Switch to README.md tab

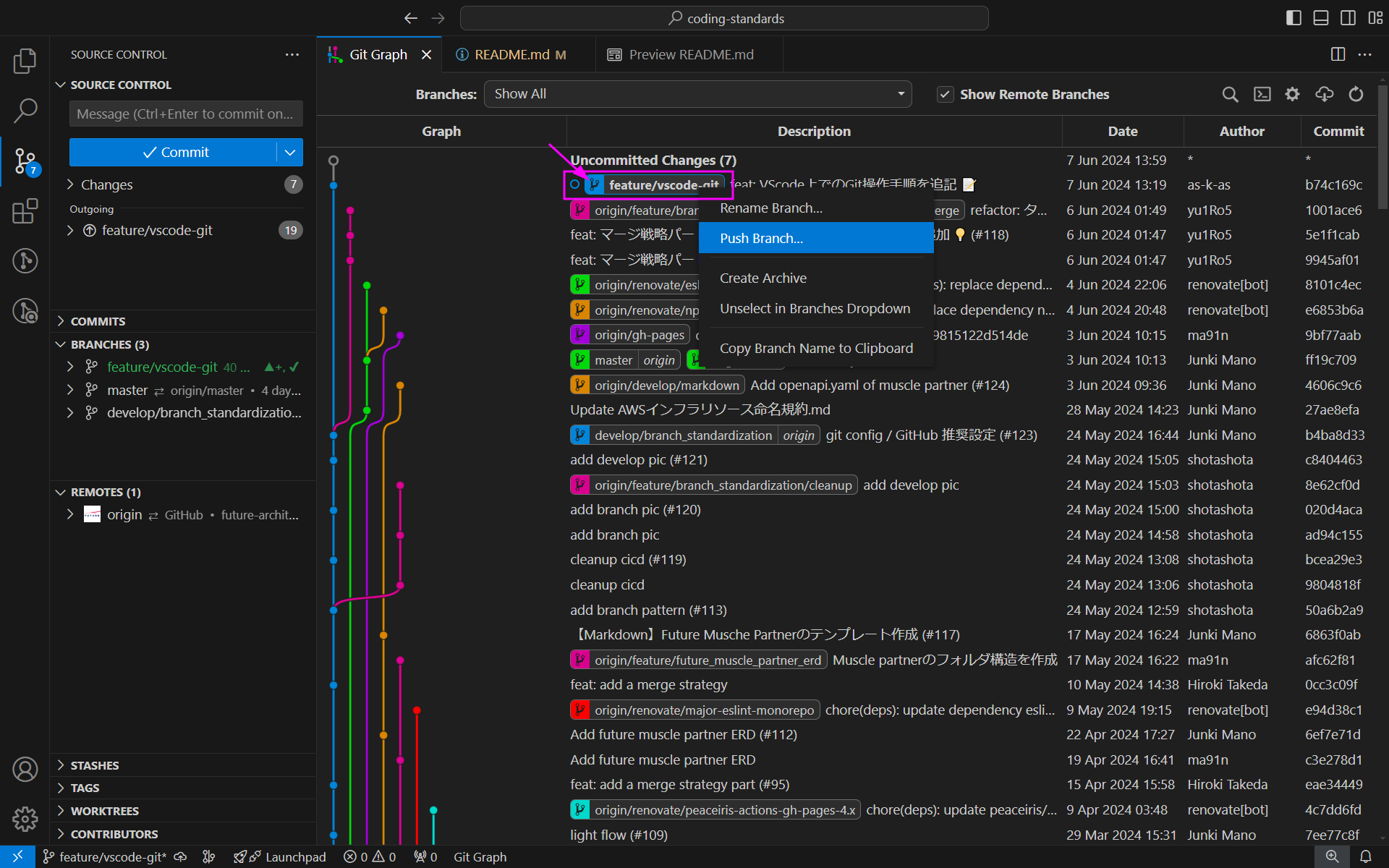coord(518,54)
